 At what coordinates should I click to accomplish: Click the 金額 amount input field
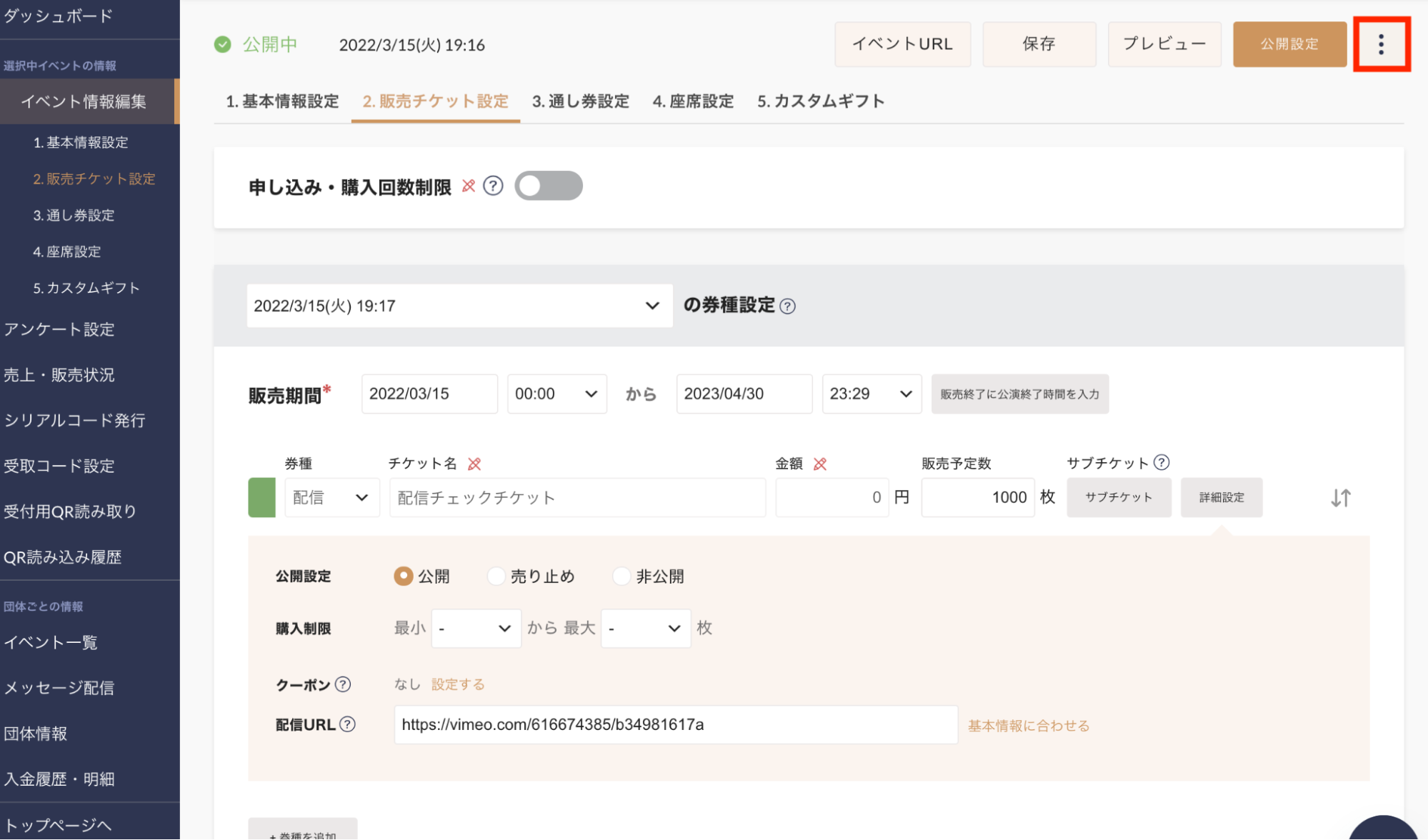[x=832, y=497]
